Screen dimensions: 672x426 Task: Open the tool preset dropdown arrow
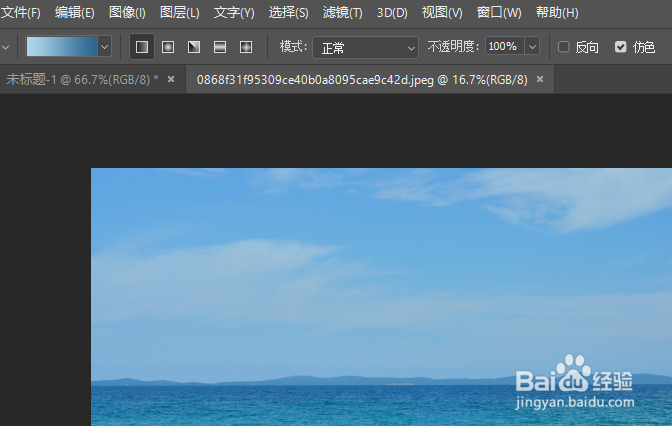pyautogui.click(x=6, y=47)
